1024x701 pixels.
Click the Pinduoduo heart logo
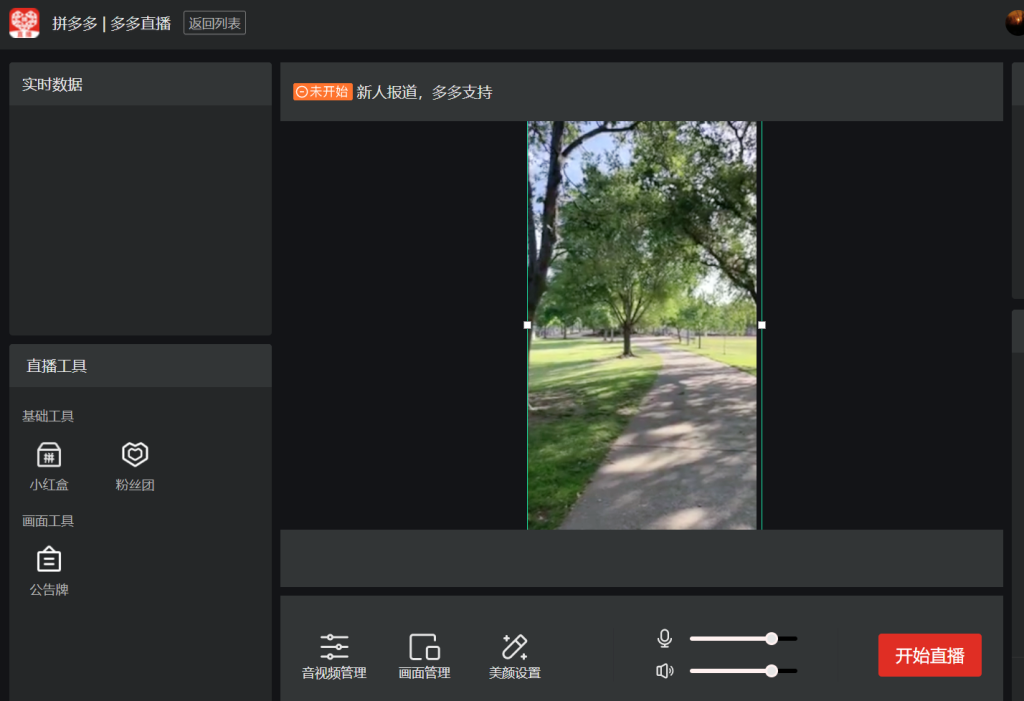[24, 23]
